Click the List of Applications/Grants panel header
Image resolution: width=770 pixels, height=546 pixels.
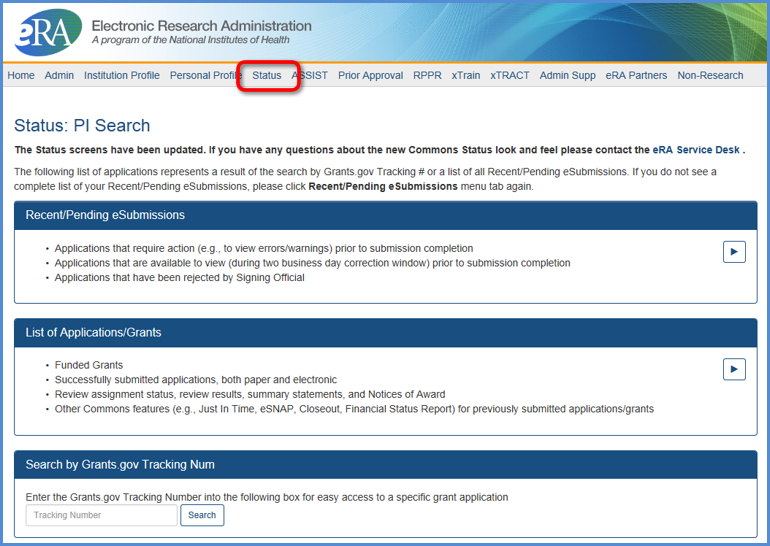[x=385, y=332]
